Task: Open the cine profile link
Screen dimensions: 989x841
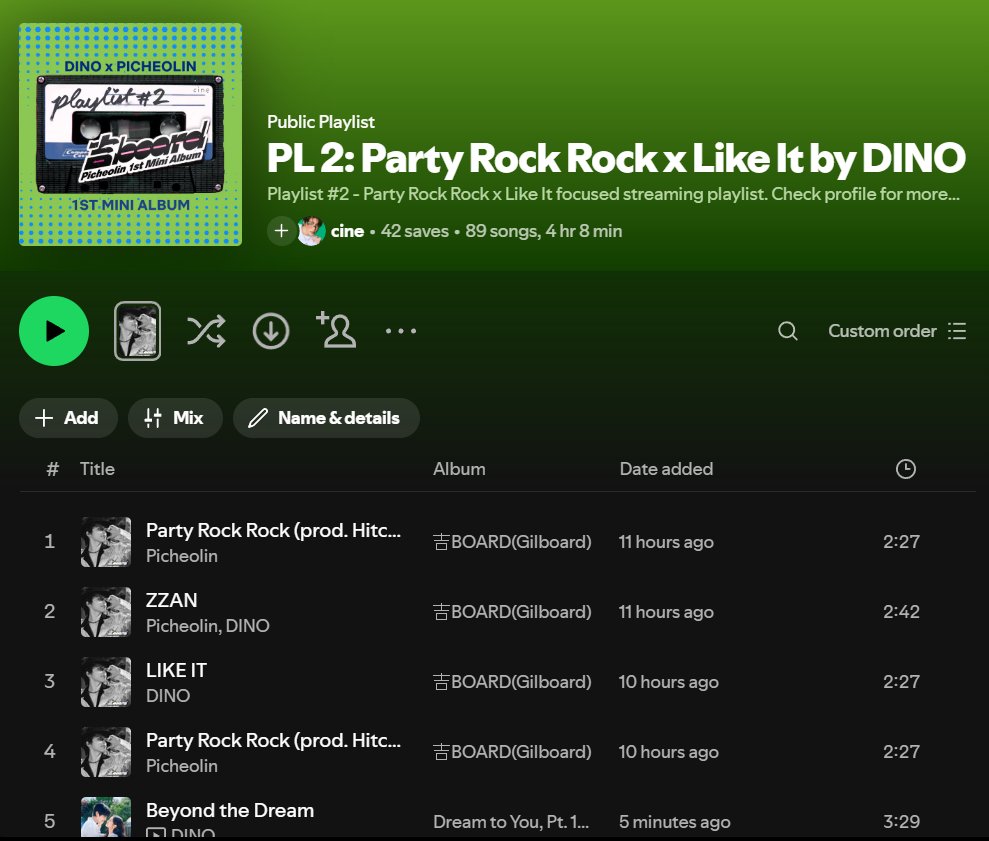Action: [348, 231]
